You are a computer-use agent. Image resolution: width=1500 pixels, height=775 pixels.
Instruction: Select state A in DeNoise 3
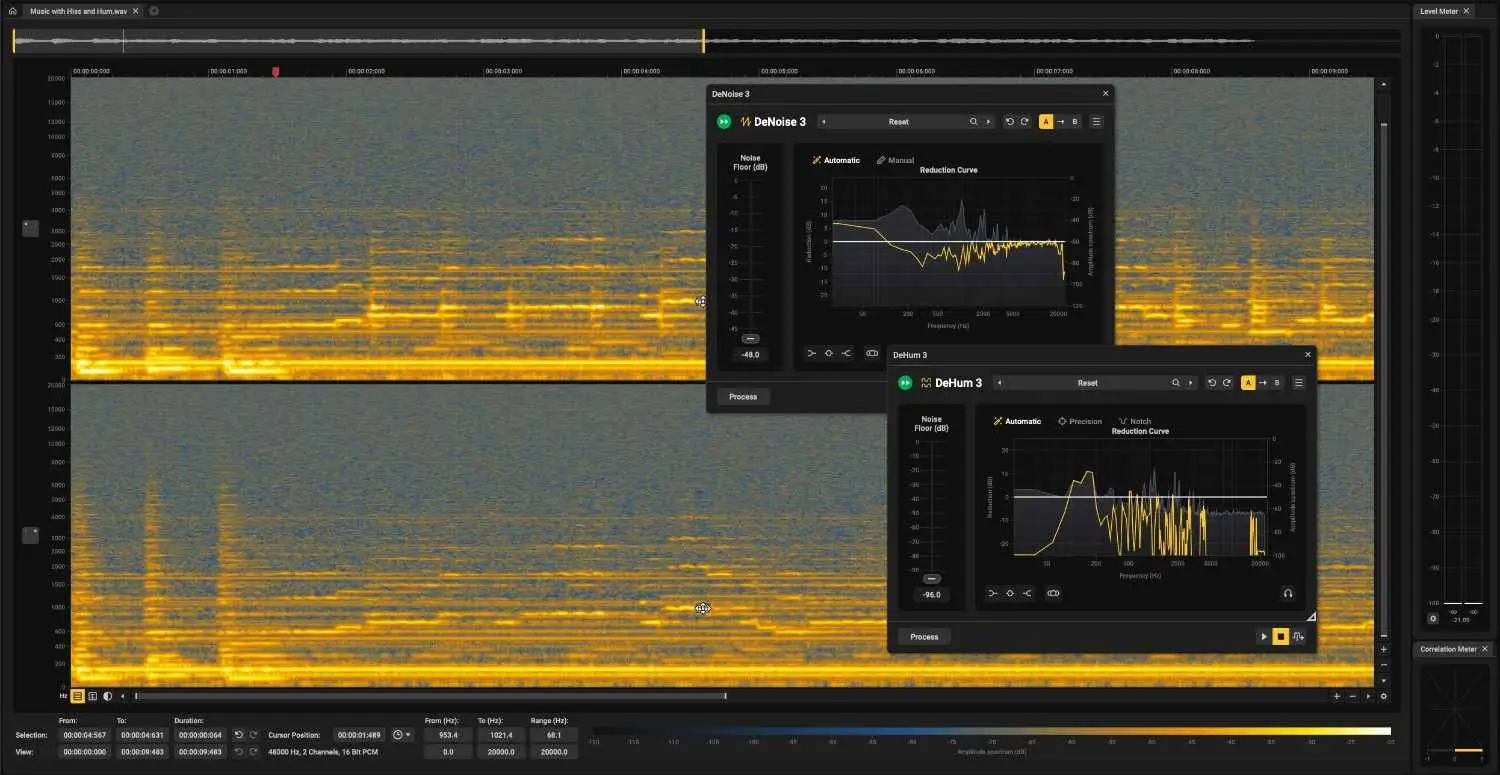coord(1046,122)
